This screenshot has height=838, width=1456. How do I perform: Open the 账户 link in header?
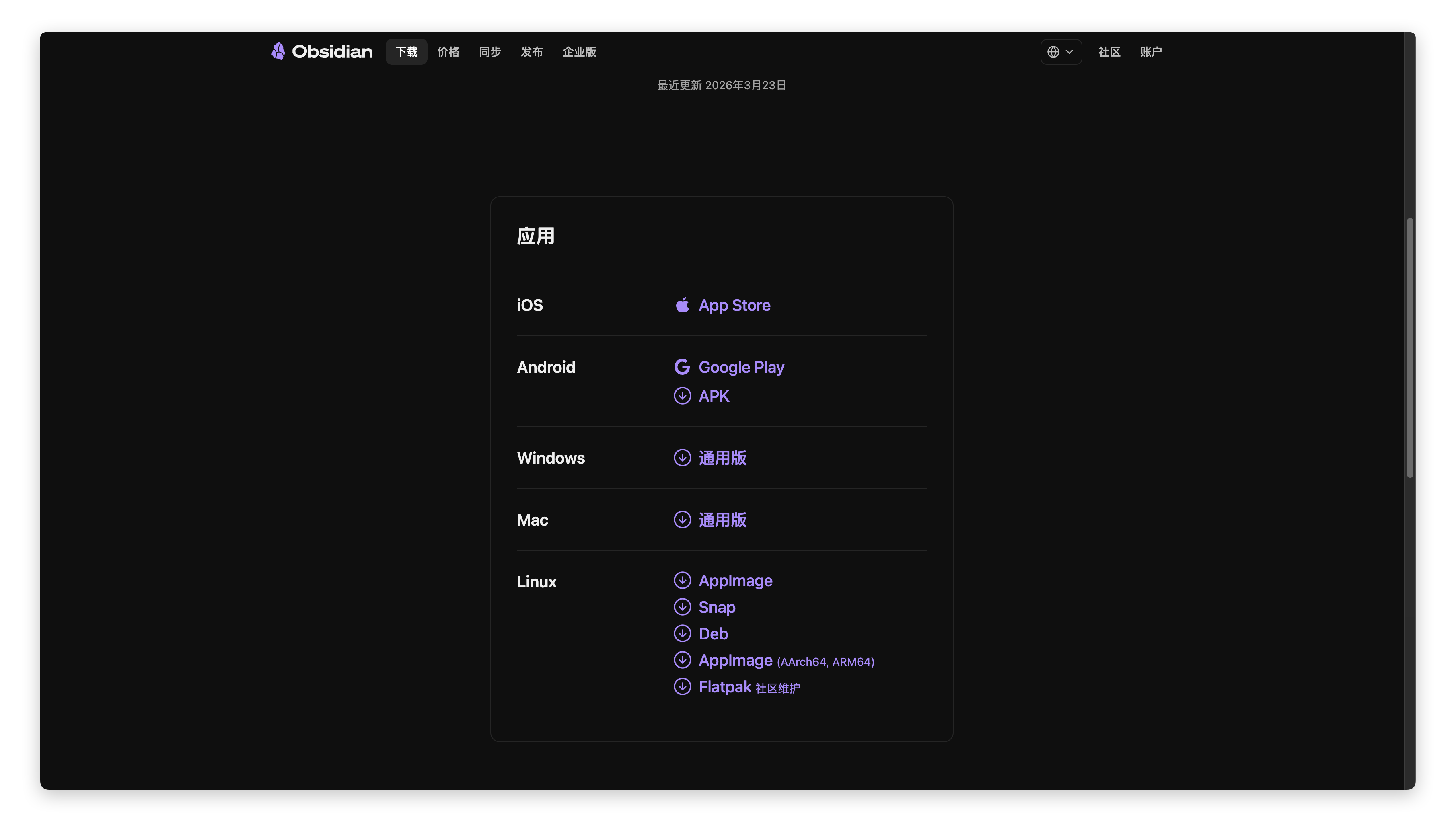(1150, 52)
